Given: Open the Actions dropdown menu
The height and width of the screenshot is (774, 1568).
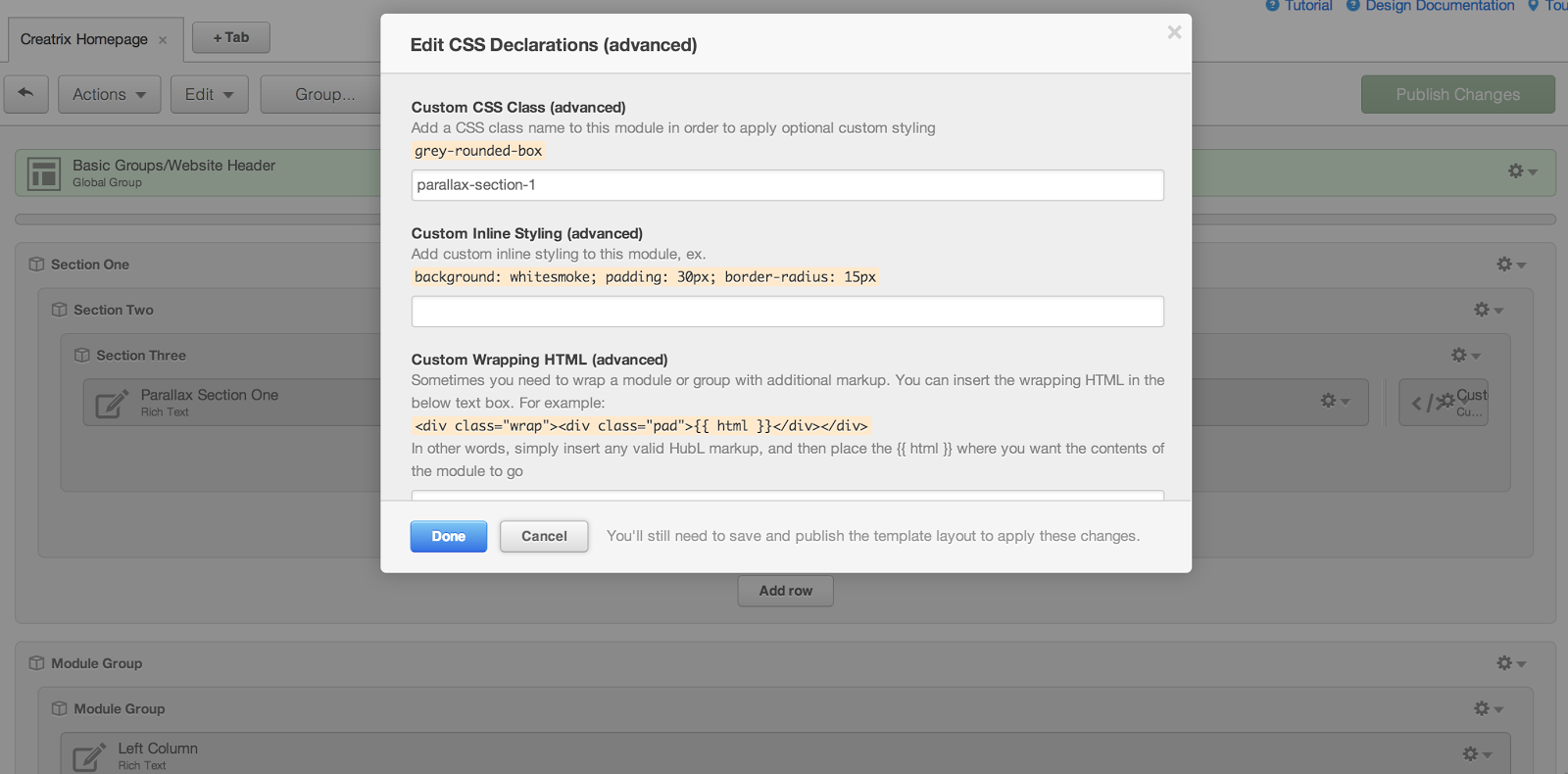Looking at the screenshot, I should pos(109,94).
